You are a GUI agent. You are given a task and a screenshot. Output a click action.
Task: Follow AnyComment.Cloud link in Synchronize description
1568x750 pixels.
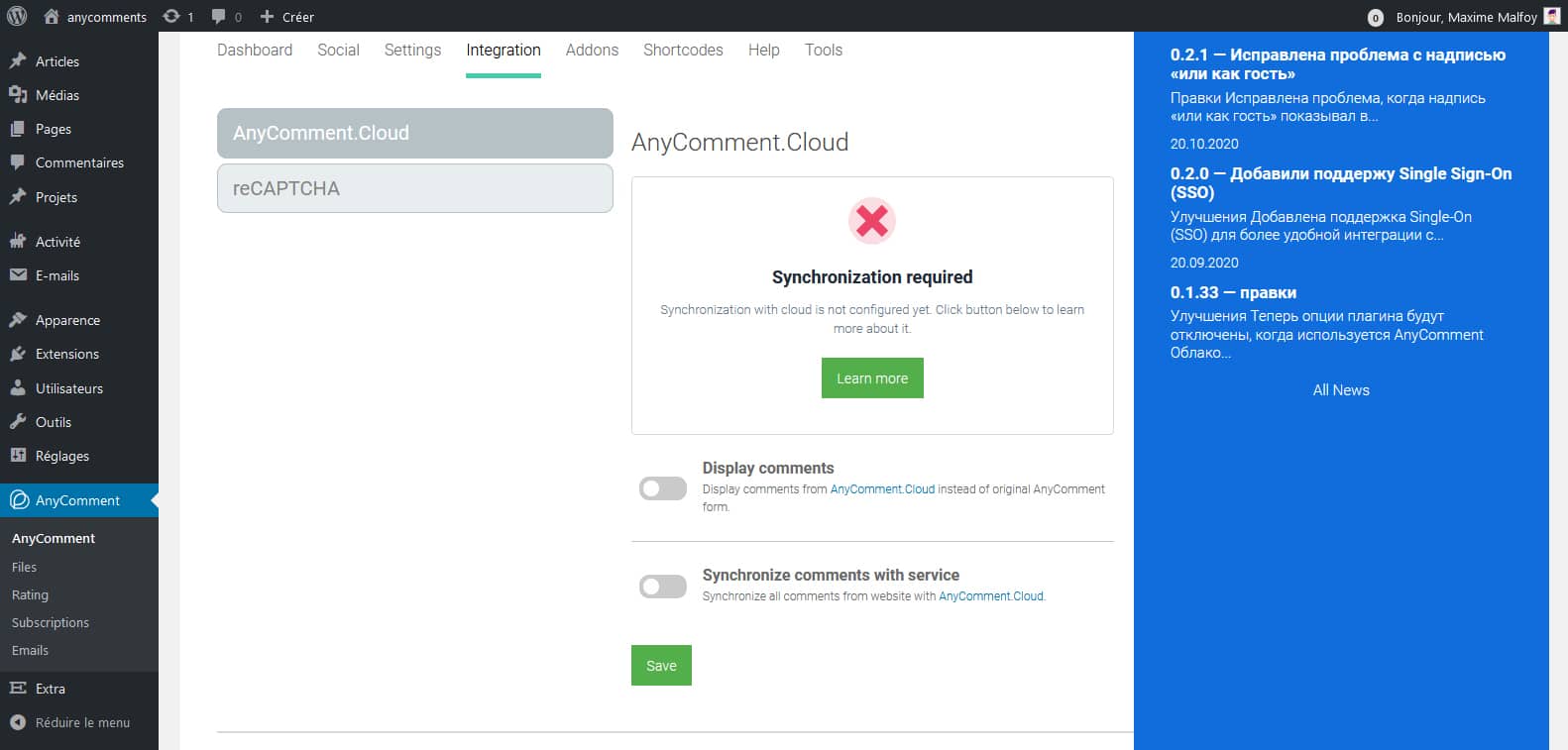pos(991,596)
